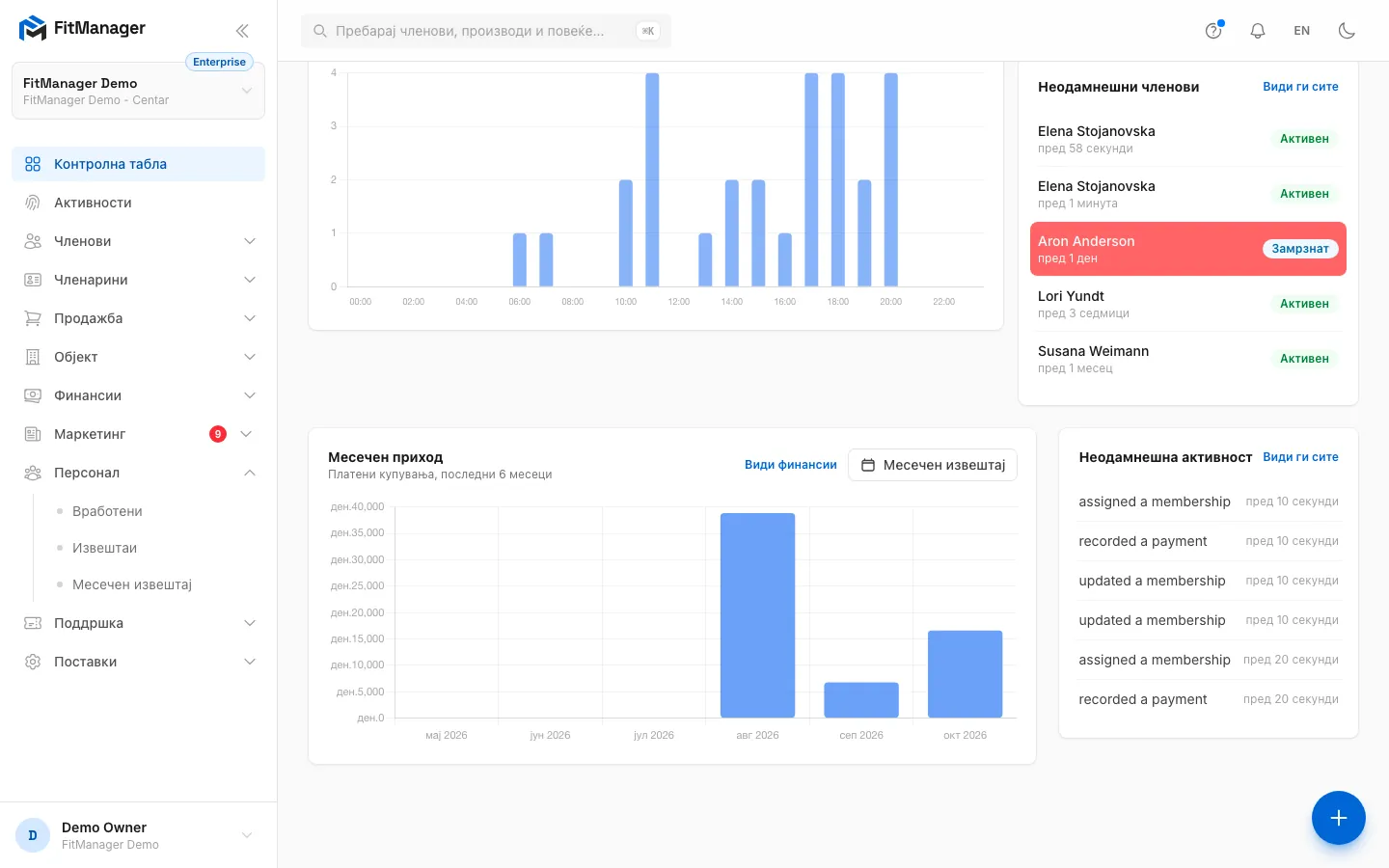Click Lori Yundt member row

(1188, 304)
